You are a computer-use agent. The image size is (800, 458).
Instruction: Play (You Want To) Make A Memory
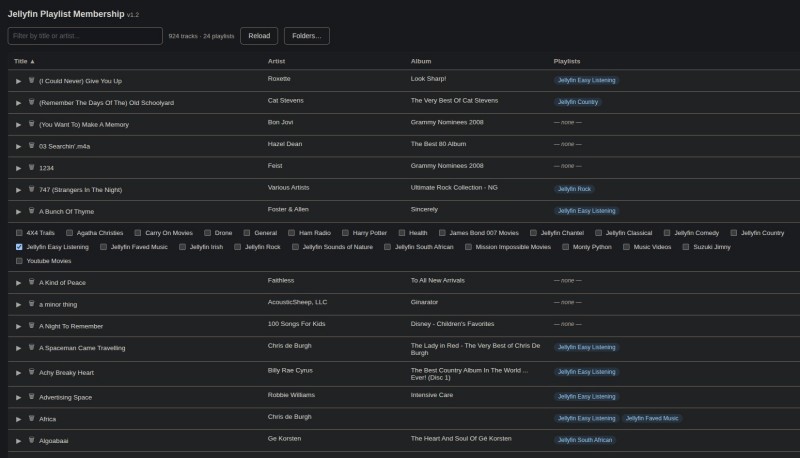(18, 125)
